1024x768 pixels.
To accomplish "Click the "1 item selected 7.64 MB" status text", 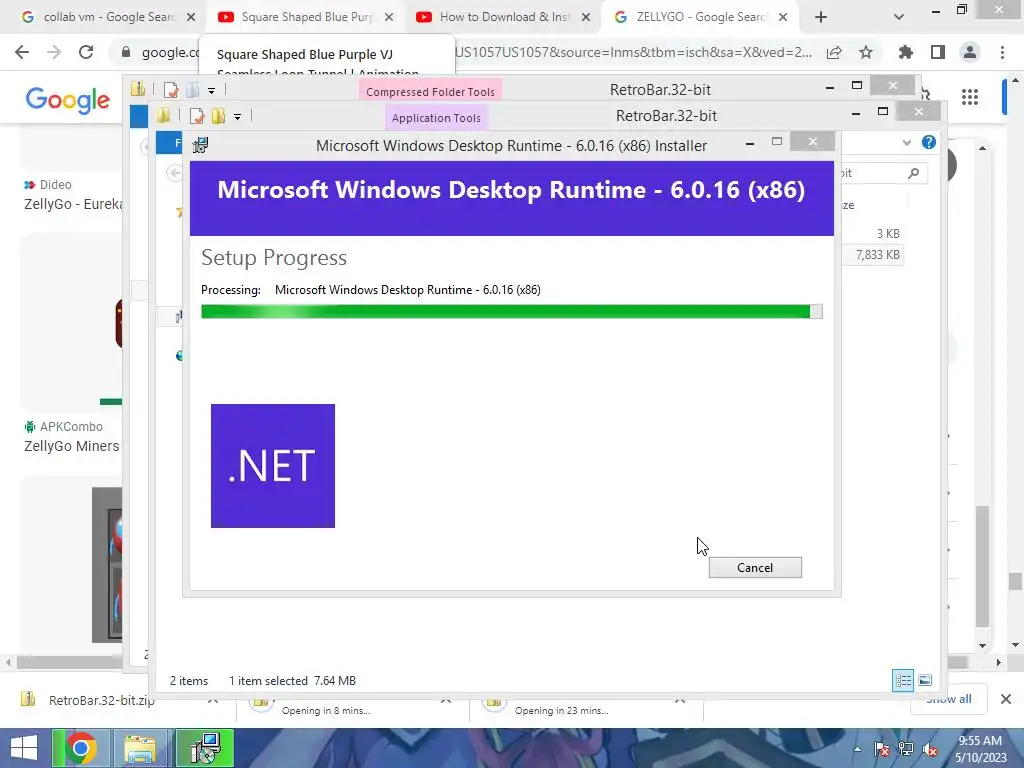I will tap(292, 680).
